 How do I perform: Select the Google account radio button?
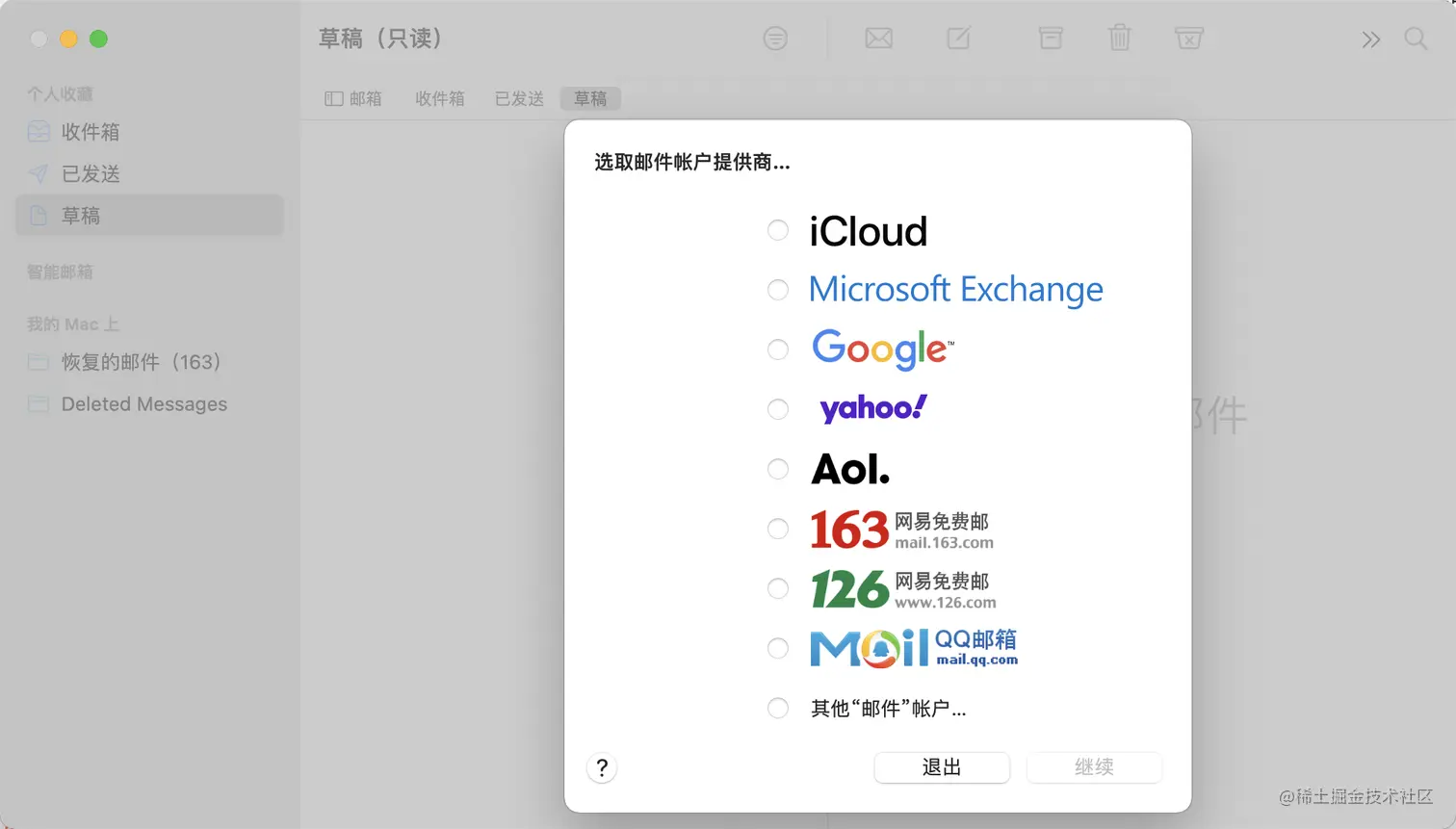tap(778, 350)
